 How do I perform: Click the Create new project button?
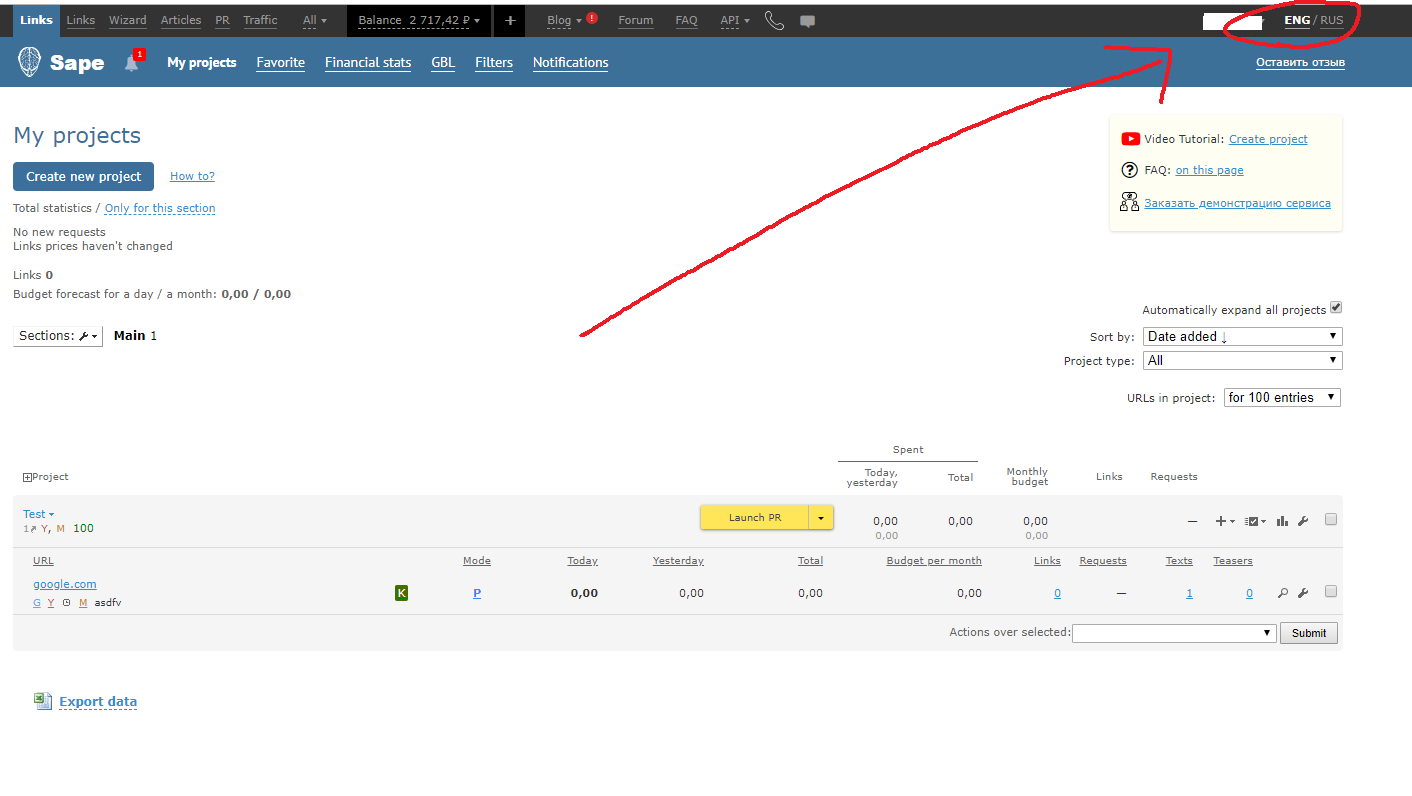coord(84,176)
